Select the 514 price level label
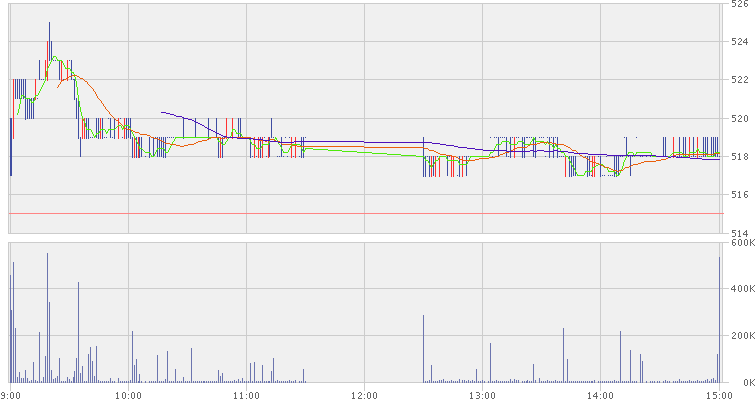Viewport: 755px width, 400px height. (739, 232)
